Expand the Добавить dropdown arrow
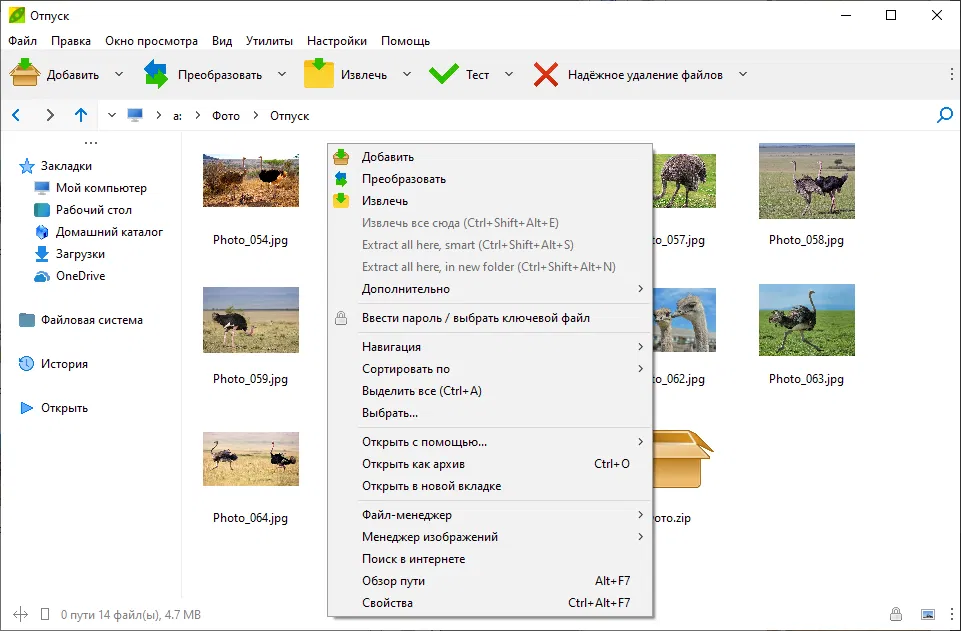 click(x=119, y=74)
